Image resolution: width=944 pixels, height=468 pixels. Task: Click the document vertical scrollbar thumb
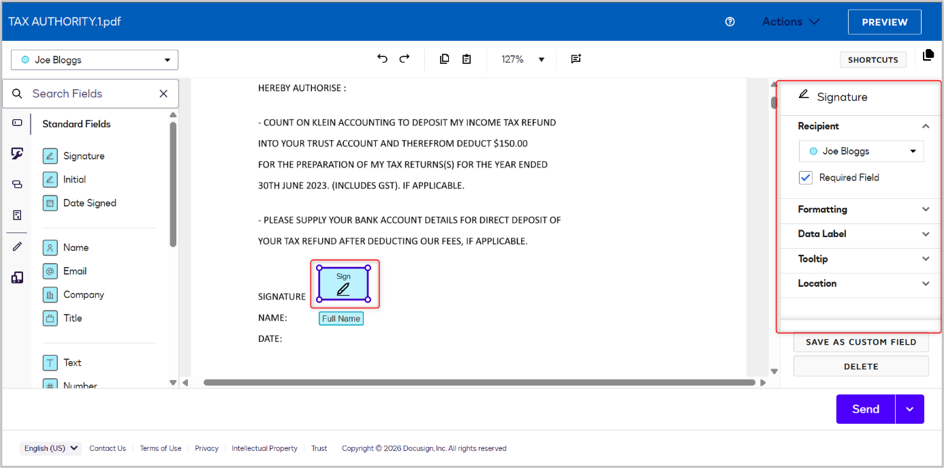pyautogui.click(x=774, y=102)
